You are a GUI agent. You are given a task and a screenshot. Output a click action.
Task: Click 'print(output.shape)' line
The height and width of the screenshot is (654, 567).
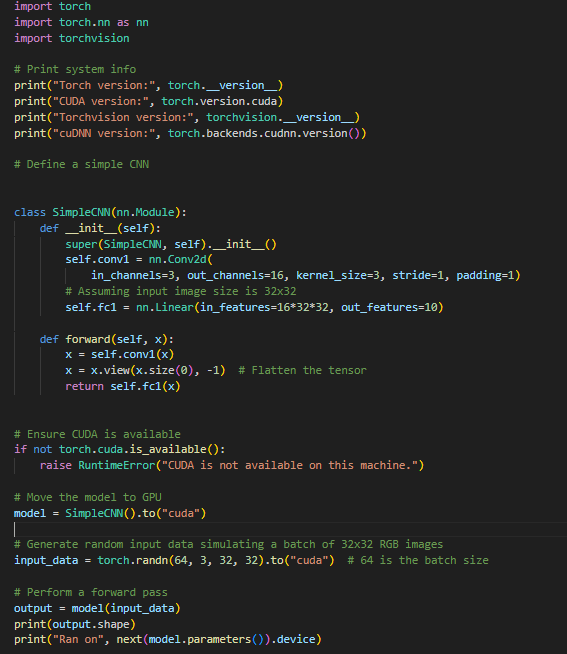75,624
